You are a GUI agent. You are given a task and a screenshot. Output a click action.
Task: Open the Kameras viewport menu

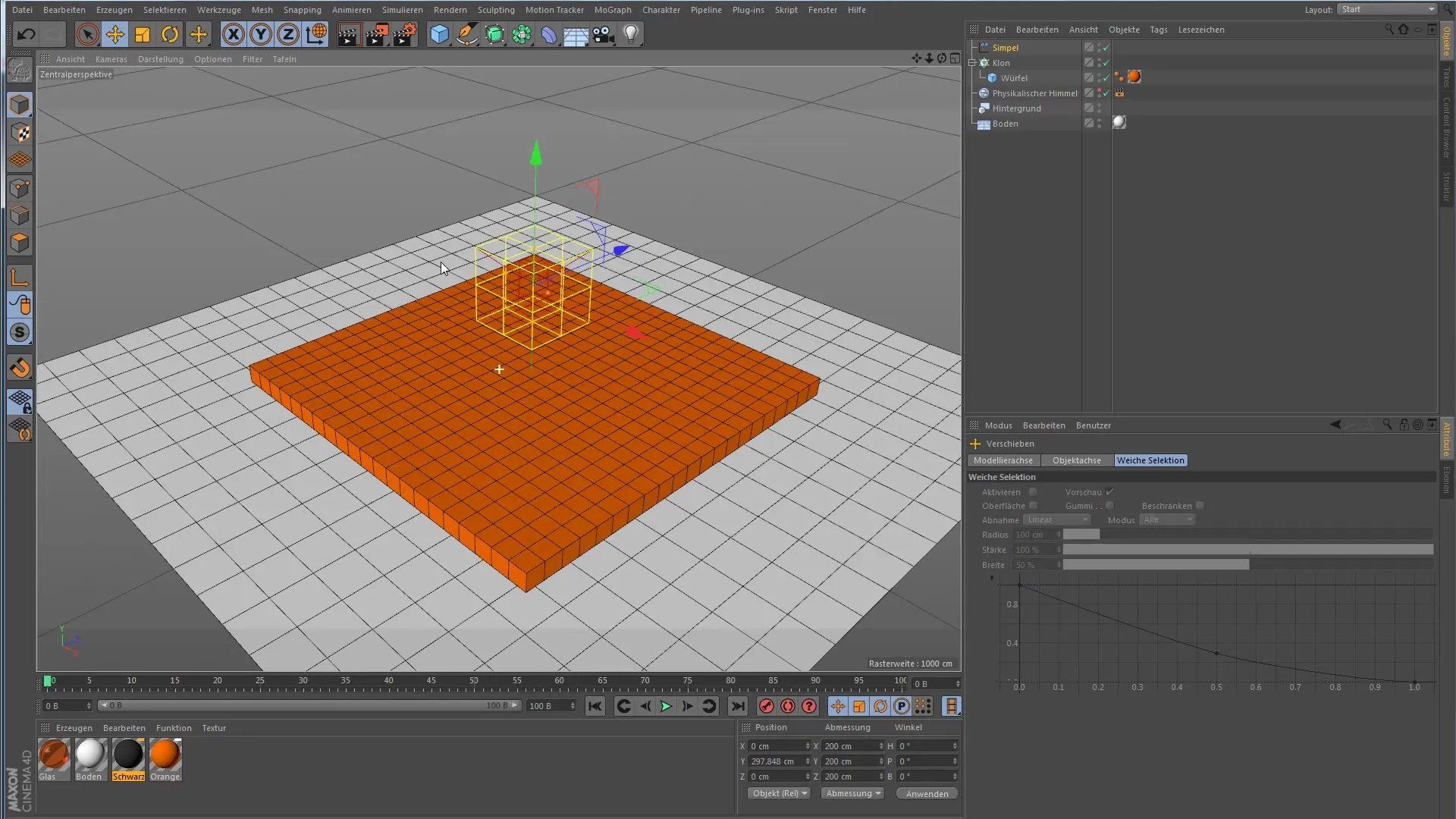pyautogui.click(x=111, y=59)
